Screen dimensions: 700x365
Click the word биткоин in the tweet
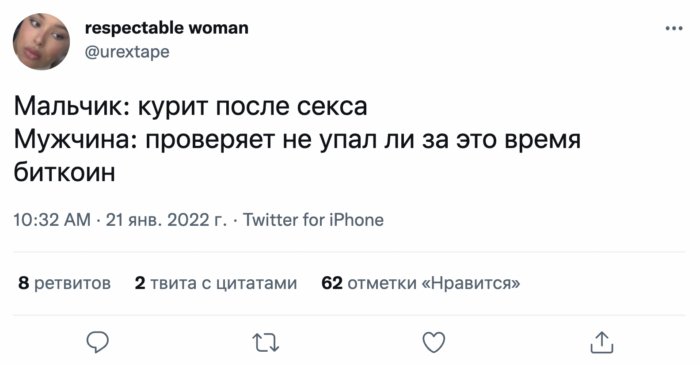tap(64, 172)
